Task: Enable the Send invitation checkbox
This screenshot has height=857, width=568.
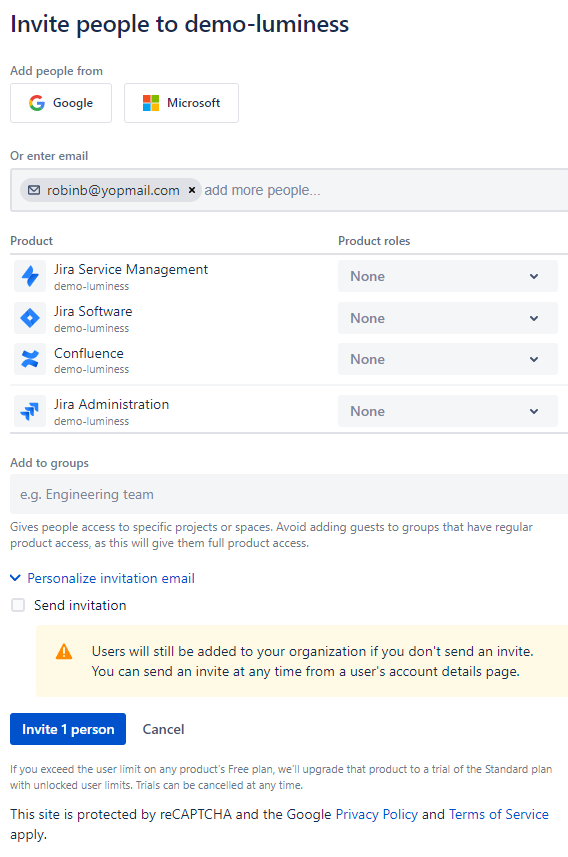Action: point(18,605)
